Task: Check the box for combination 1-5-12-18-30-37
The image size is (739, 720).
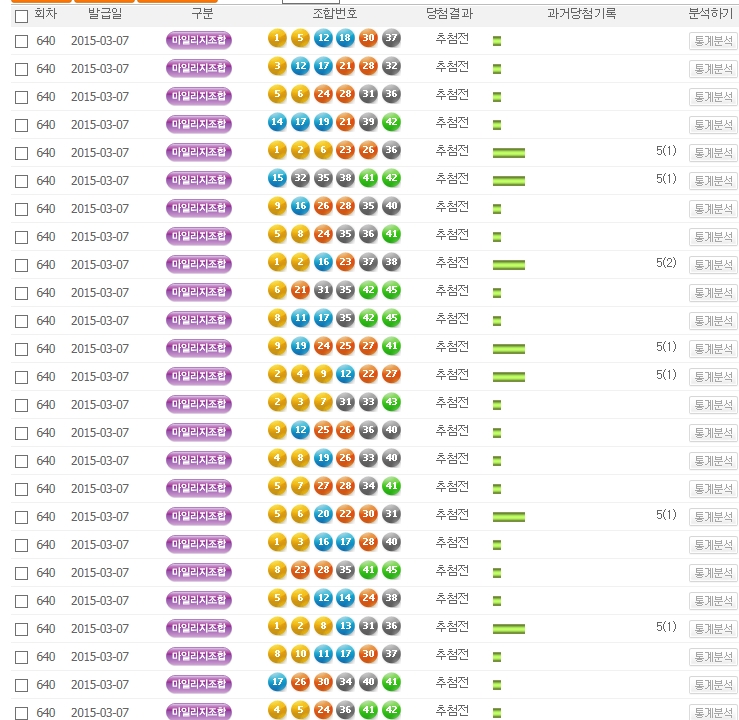Action: [x=21, y=41]
